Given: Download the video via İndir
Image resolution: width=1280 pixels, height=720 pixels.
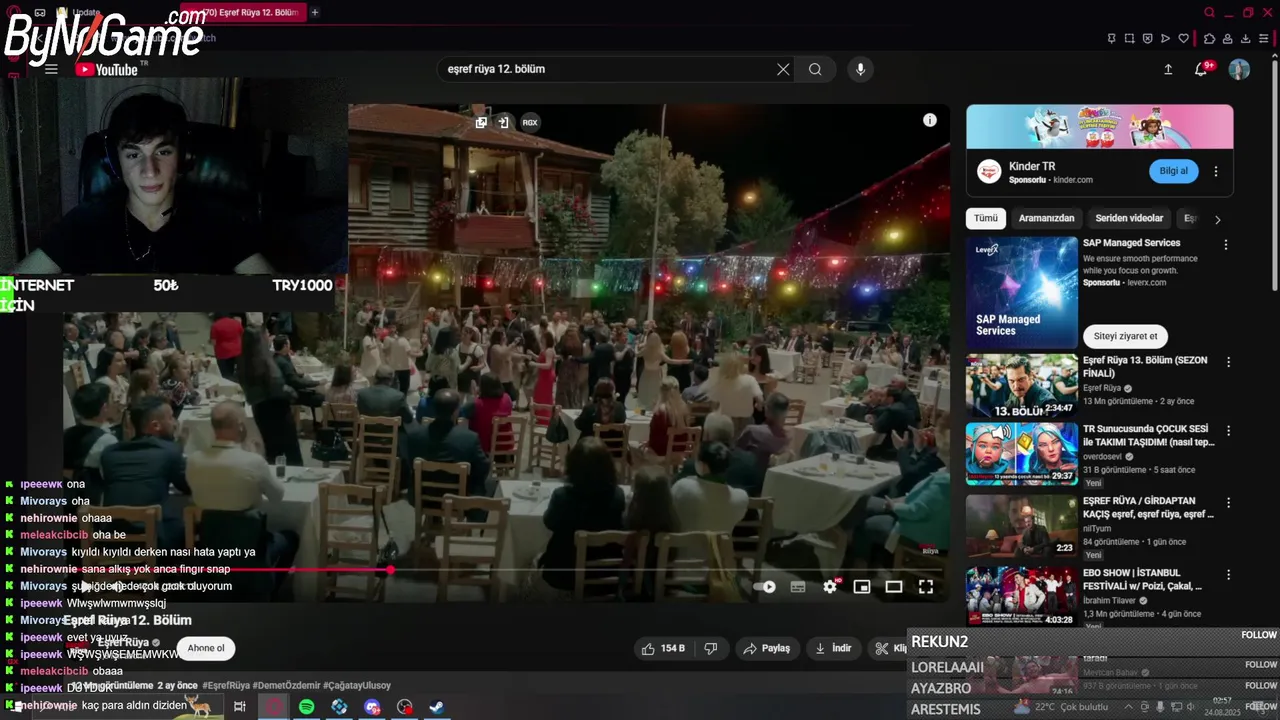Looking at the screenshot, I should click(833, 648).
